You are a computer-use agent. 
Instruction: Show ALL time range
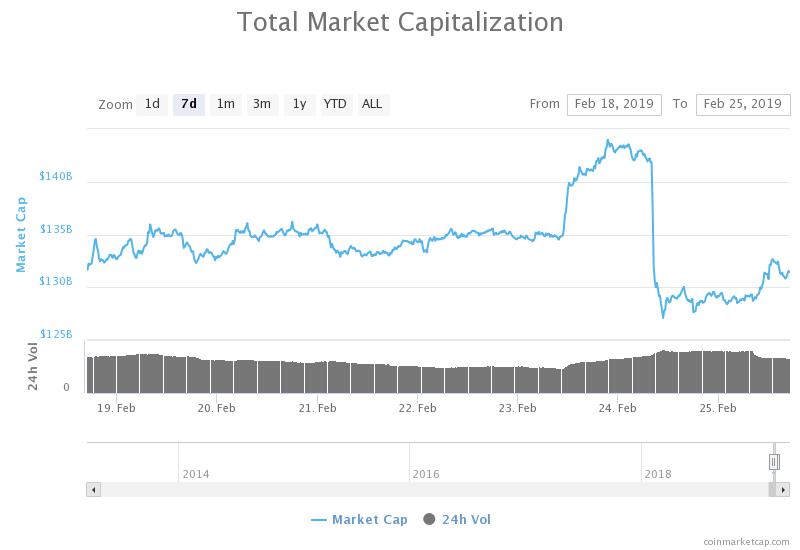point(372,105)
